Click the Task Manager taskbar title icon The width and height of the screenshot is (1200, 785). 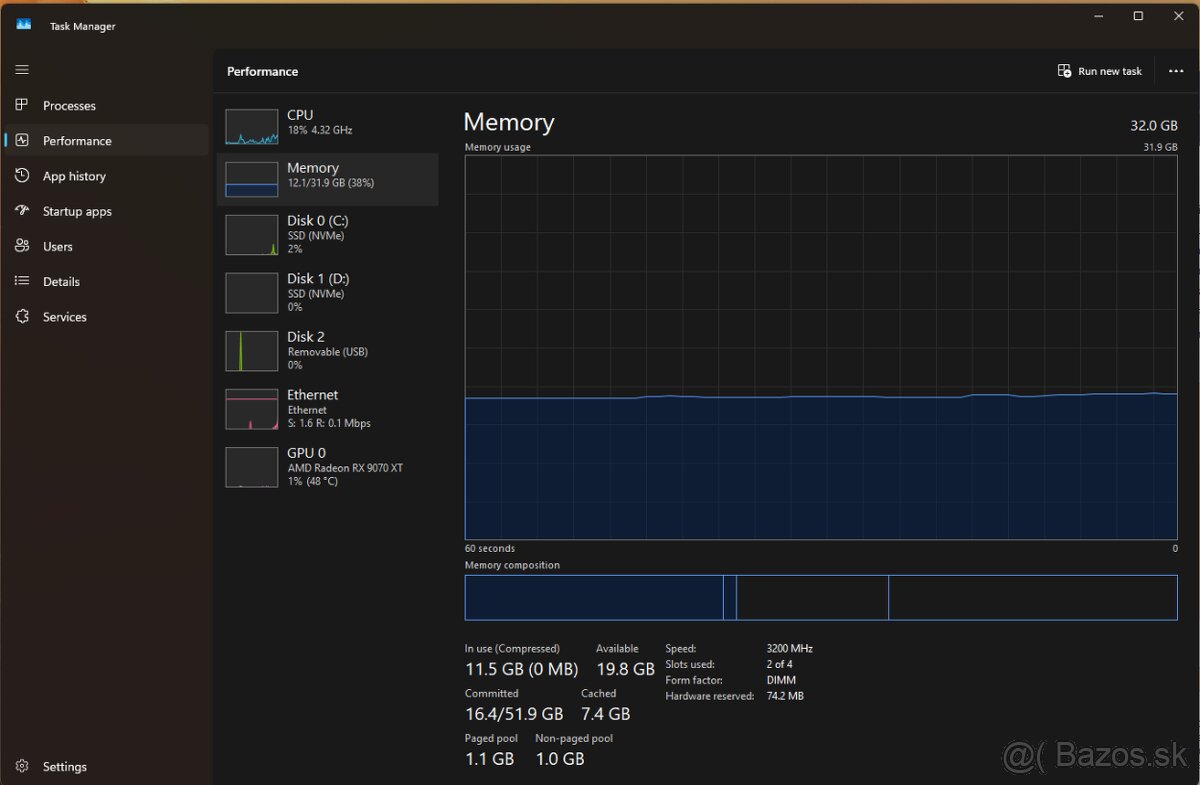pos(22,25)
